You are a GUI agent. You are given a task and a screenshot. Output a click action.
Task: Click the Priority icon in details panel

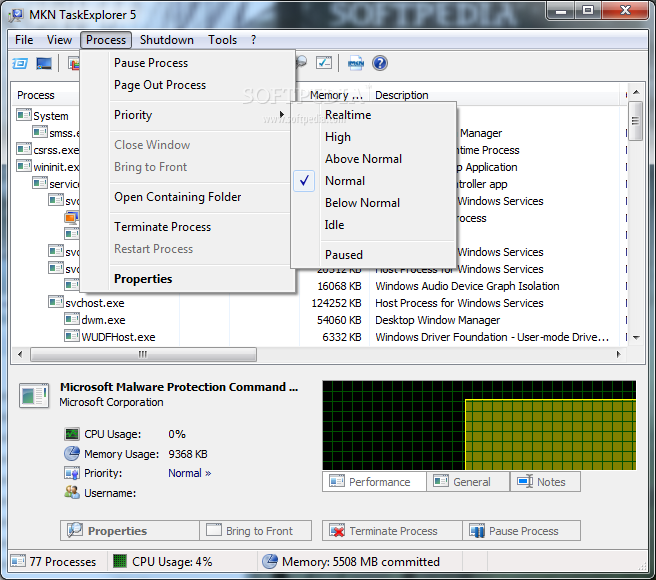[72, 473]
